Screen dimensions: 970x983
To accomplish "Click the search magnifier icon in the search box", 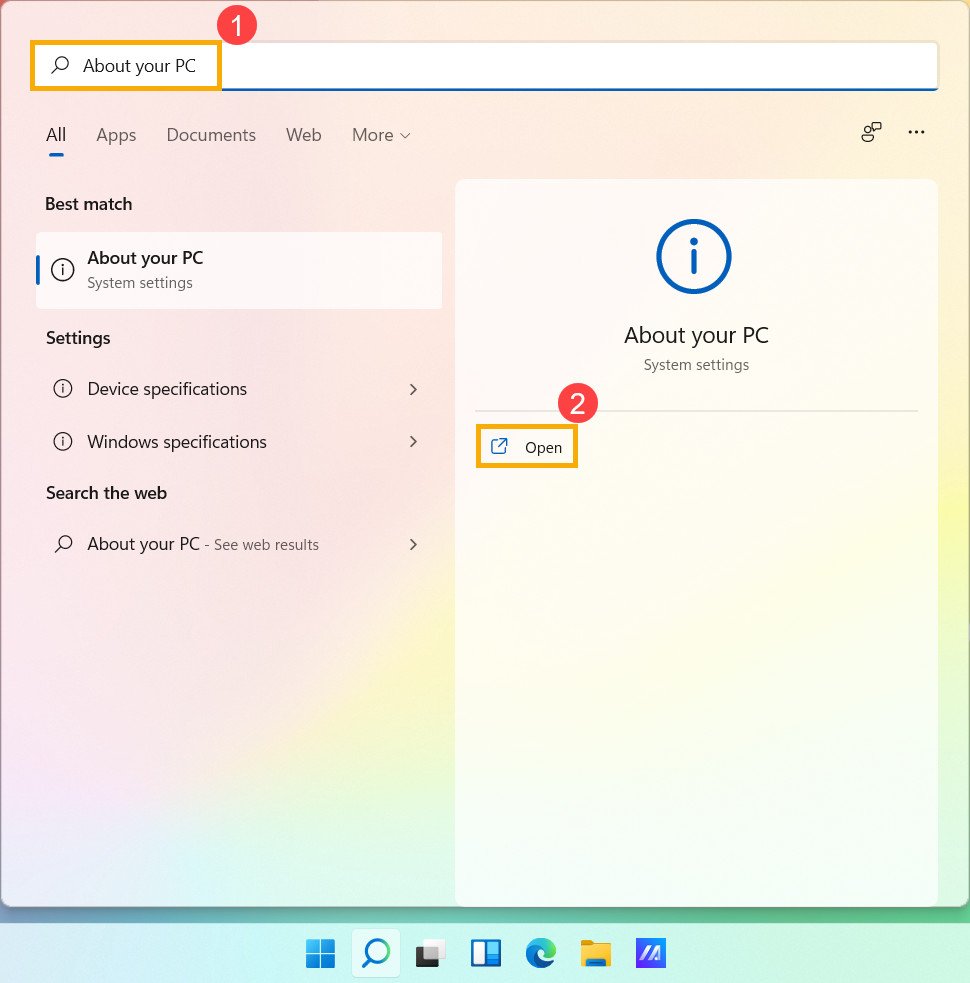I will pyautogui.click(x=60, y=65).
